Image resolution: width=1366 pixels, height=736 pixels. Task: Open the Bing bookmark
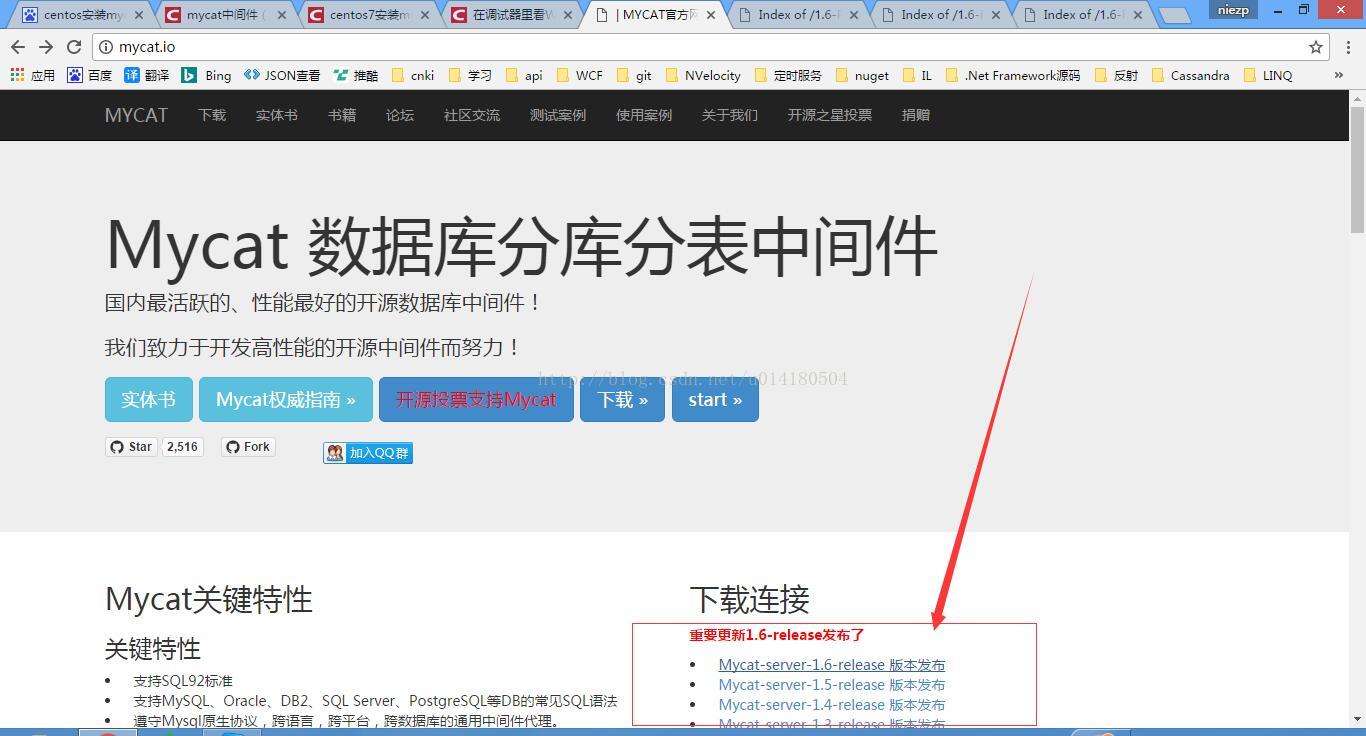tap(206, 75)
